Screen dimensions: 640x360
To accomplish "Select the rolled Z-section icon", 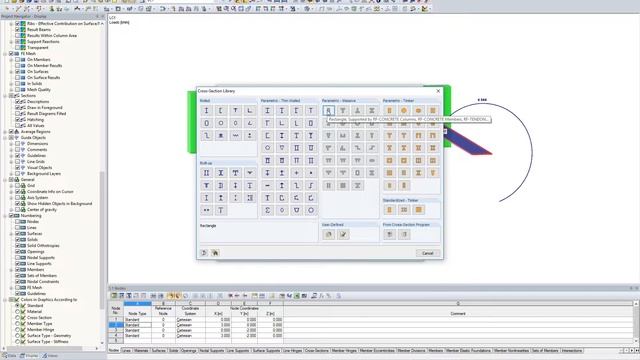I will point(206,136).
